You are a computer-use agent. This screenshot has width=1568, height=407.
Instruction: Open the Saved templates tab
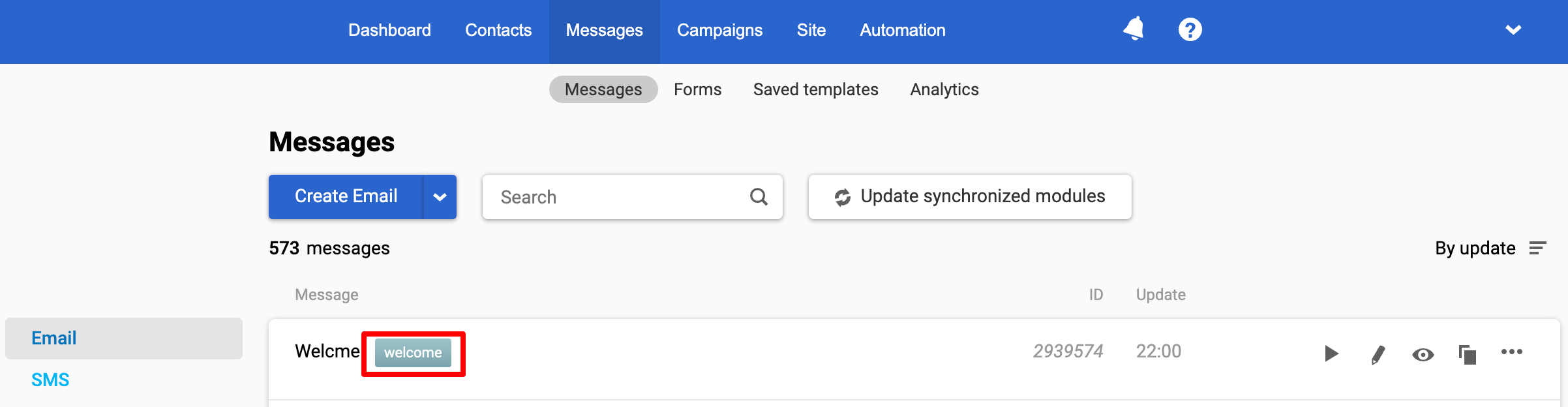[x=815, y=89]
